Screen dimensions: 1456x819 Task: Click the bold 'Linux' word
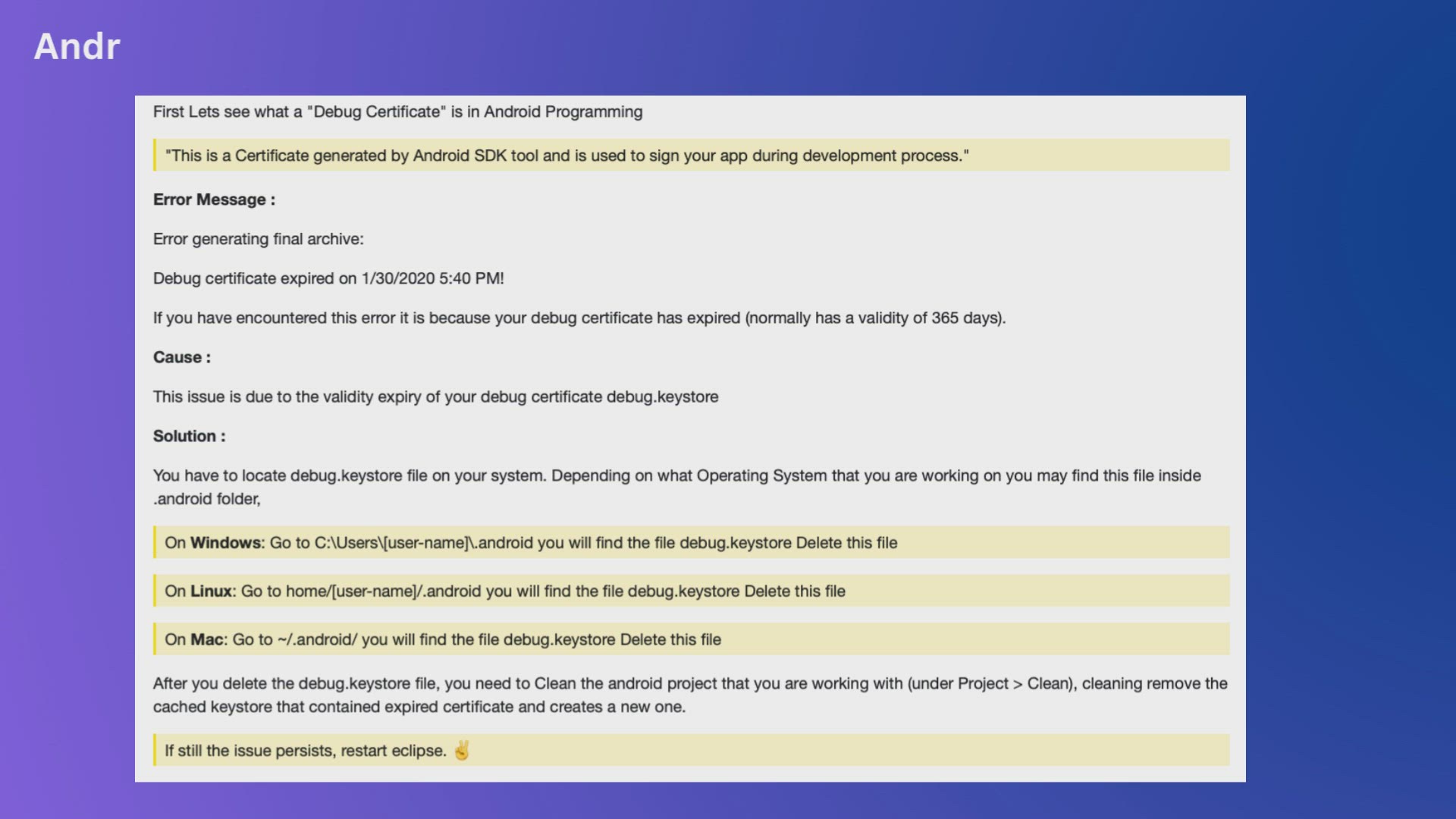click(x=211, y=591)
